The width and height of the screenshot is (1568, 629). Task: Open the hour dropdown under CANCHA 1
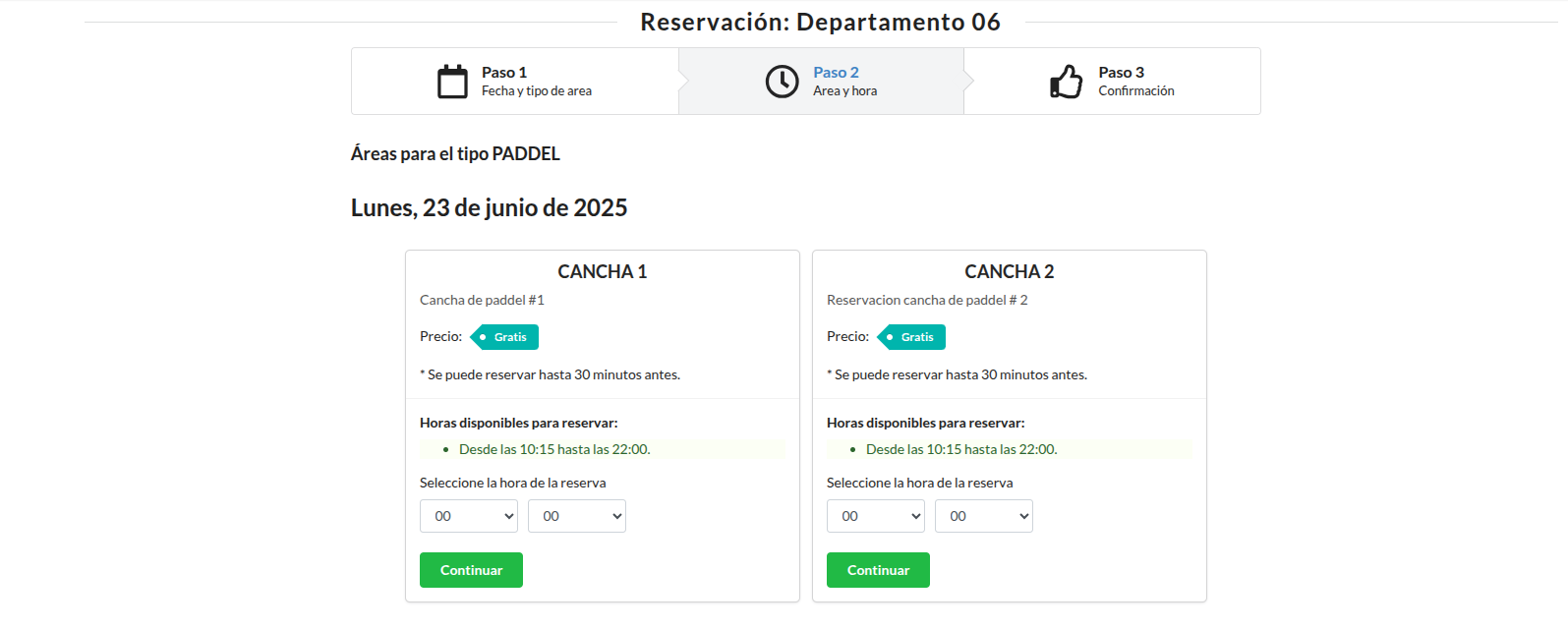(469, 516)
